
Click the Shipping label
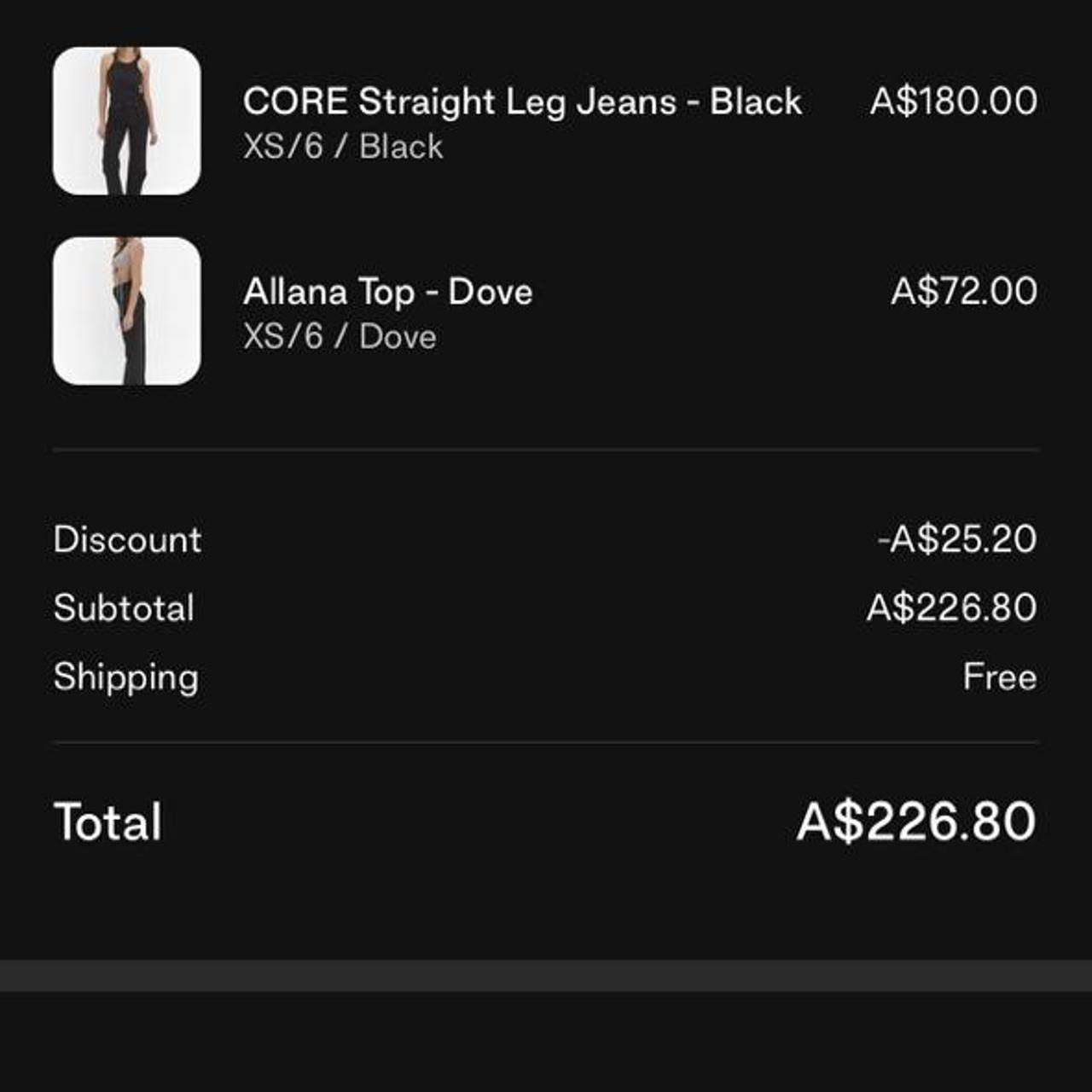tap(126, 677)
